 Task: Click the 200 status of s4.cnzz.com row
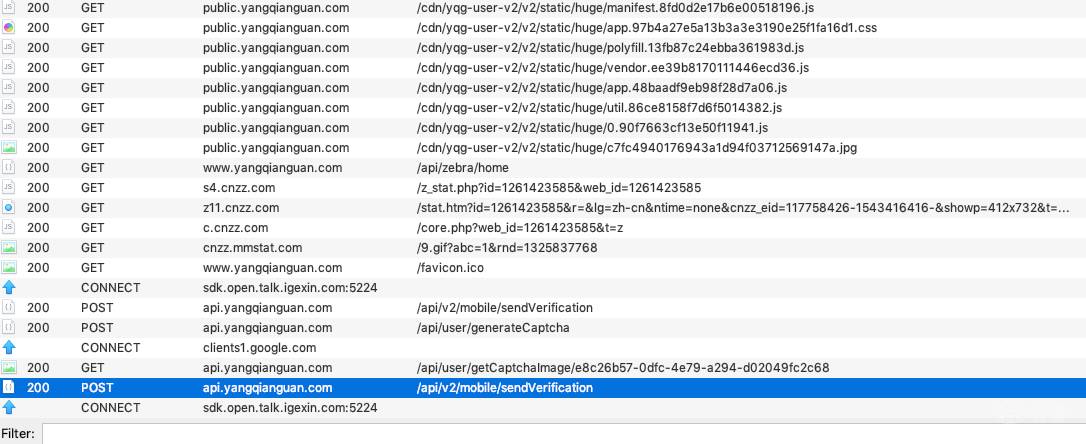click(38, 188)
